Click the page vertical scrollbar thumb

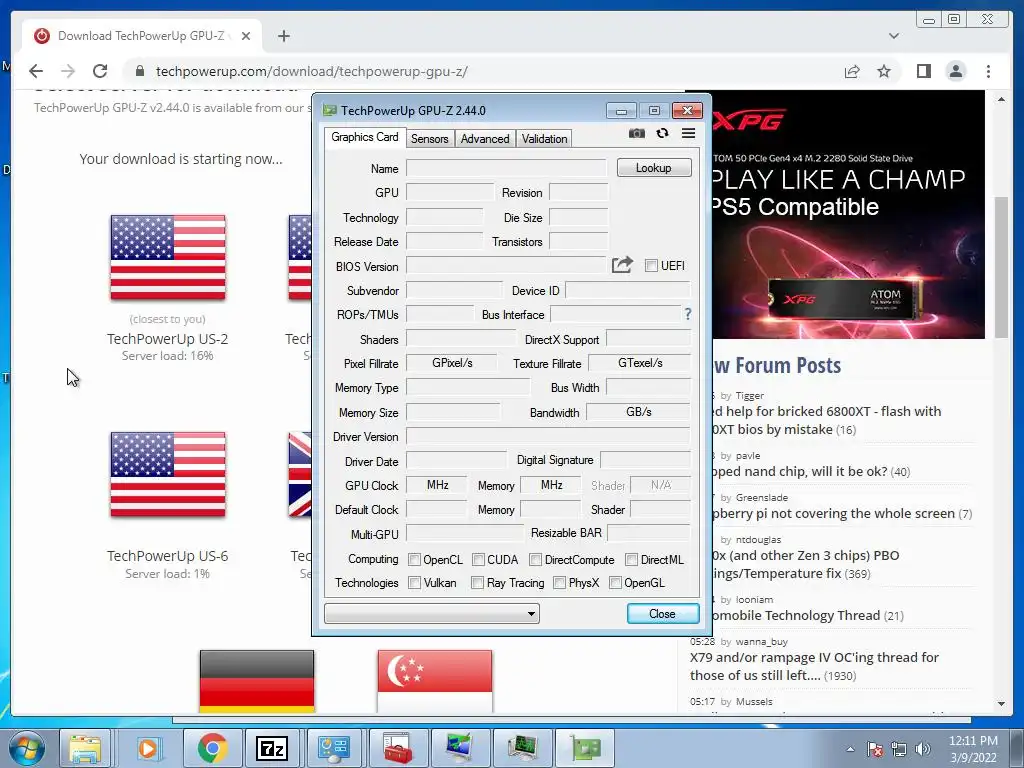click(x=1001, y=267)
